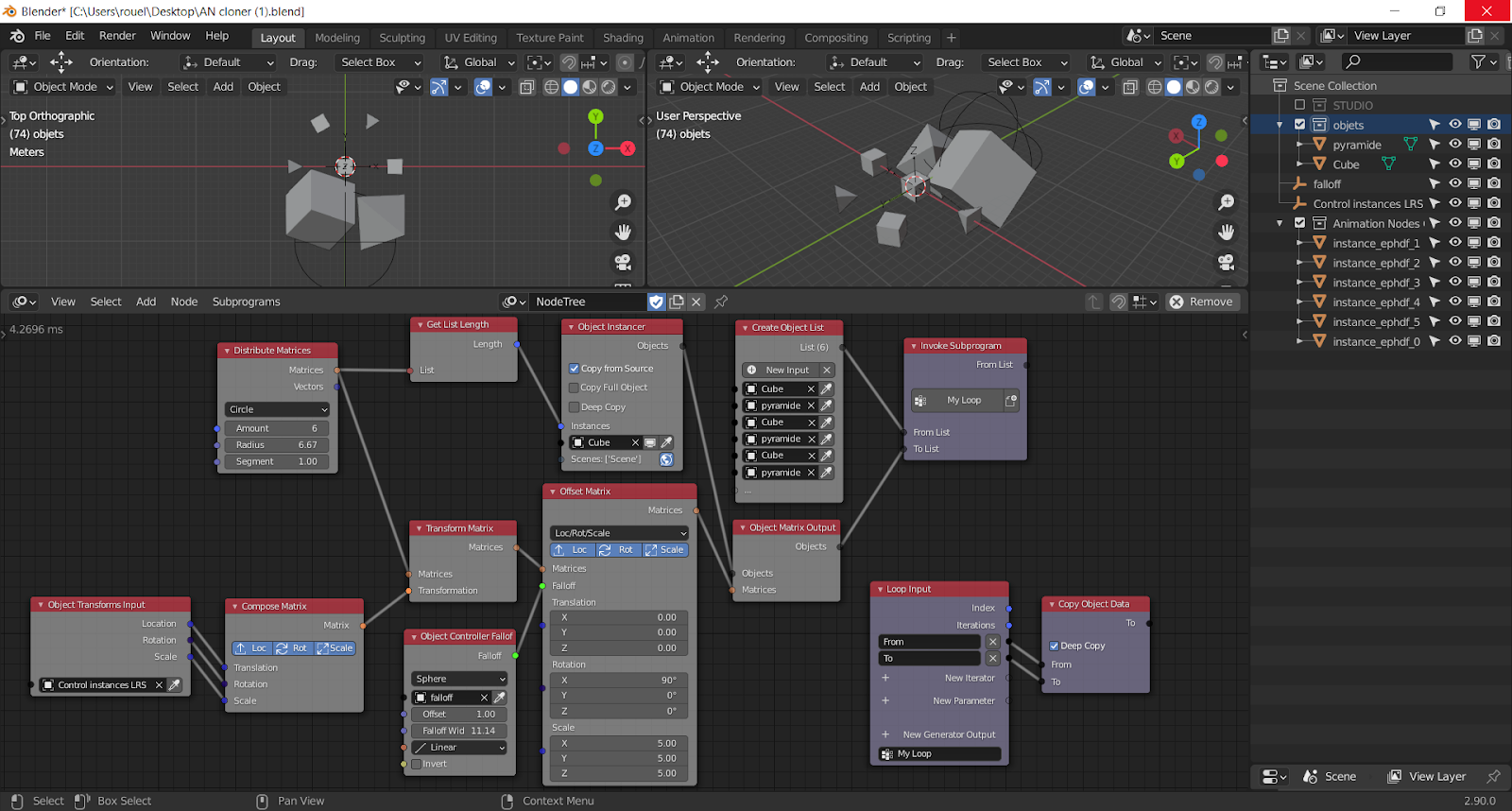This screenshot has height=811, width=1512.
Task: Click new scene icon beside Scene field
Action: click(x=1281, y=36)
